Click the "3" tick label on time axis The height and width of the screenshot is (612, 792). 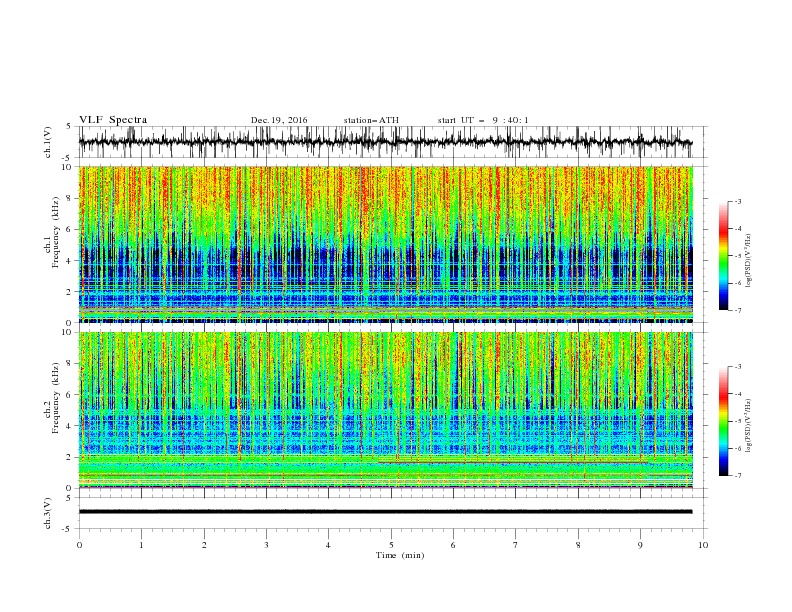266,545
